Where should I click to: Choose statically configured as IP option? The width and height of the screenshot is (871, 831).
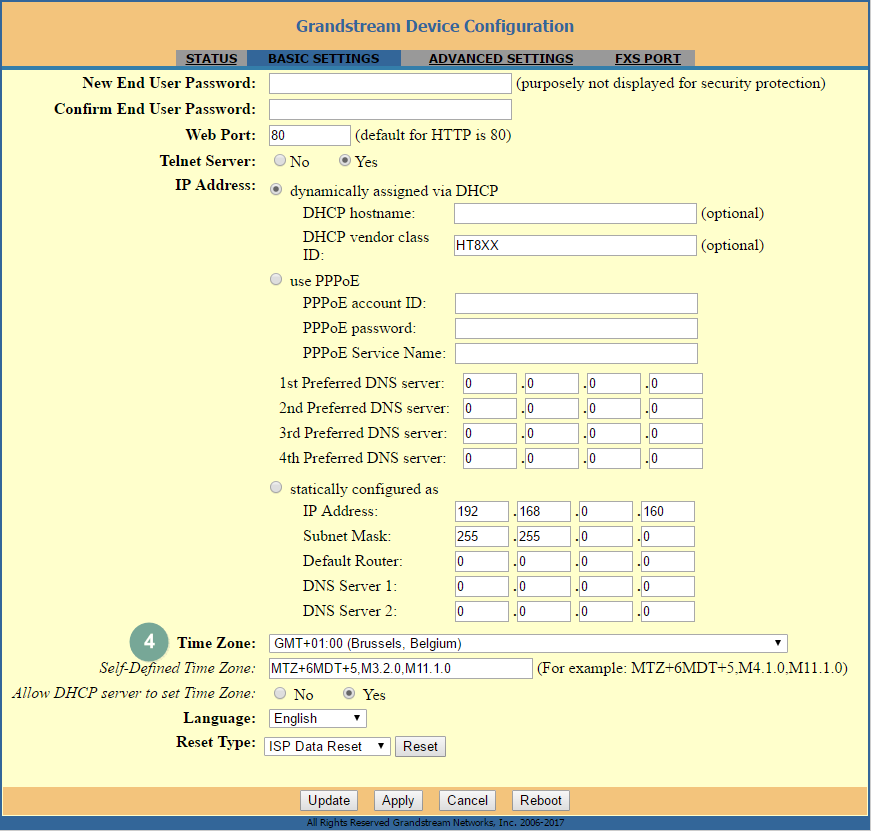coord(277,489)
